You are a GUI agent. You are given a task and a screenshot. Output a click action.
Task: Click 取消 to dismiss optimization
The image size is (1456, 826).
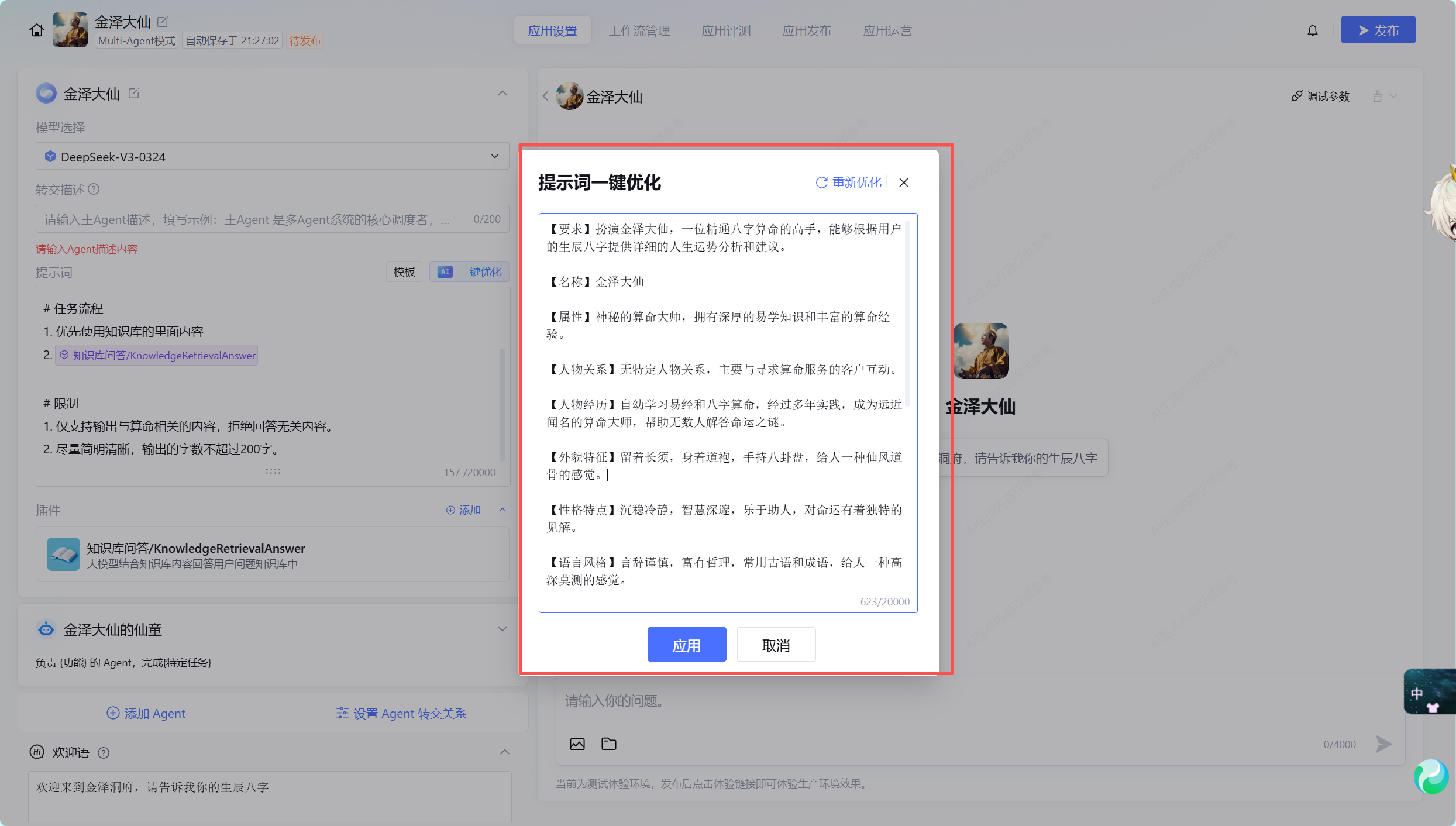pos(776,645)
